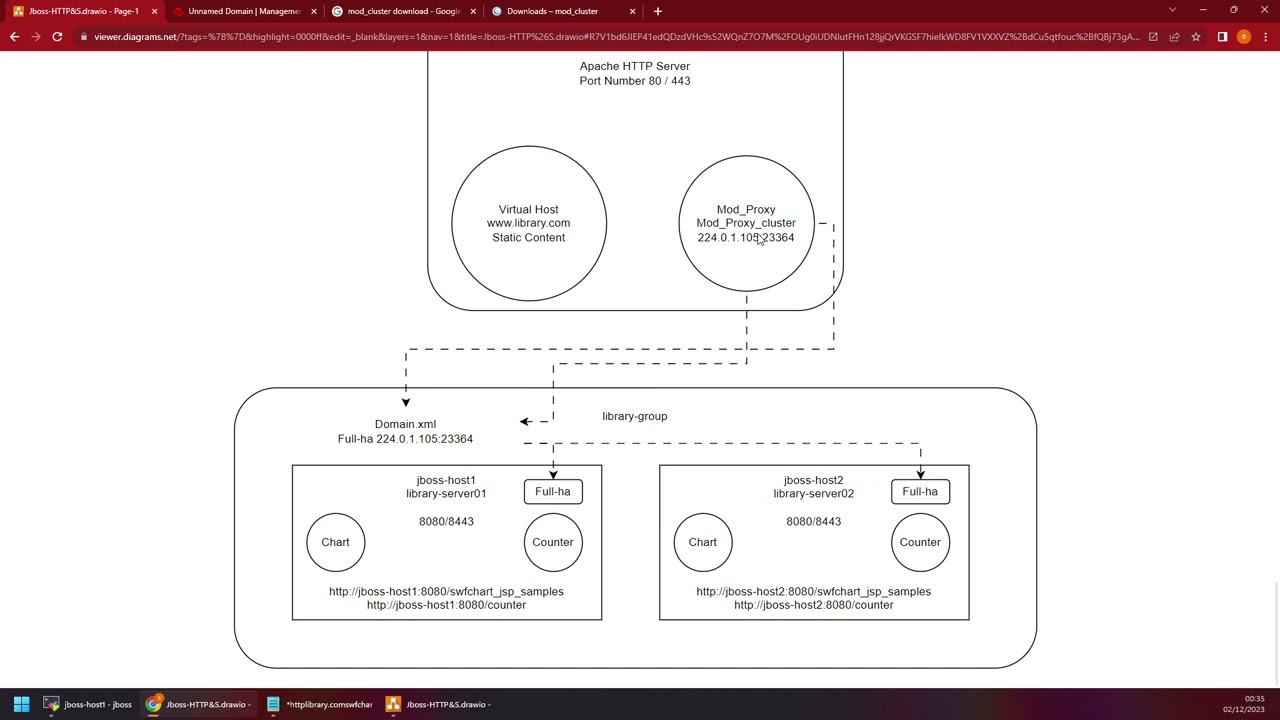Open Chrome Jboss-HTTP&S.drawio taskbar item
The width and height of the screenshot is (1280, 720).
coord(199,704)
